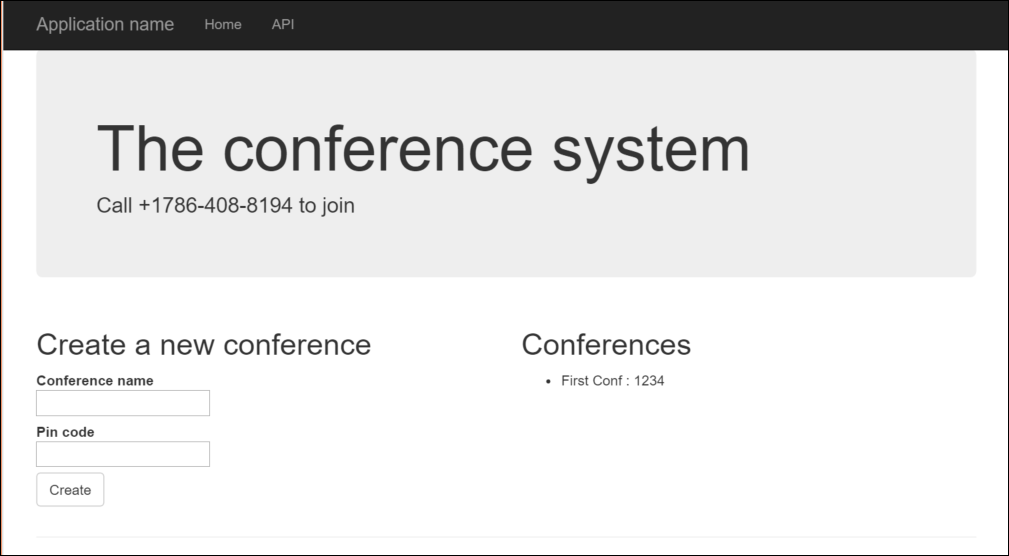
Task: Click the 'Pin code' field label
Action: [x=65, y=432]
